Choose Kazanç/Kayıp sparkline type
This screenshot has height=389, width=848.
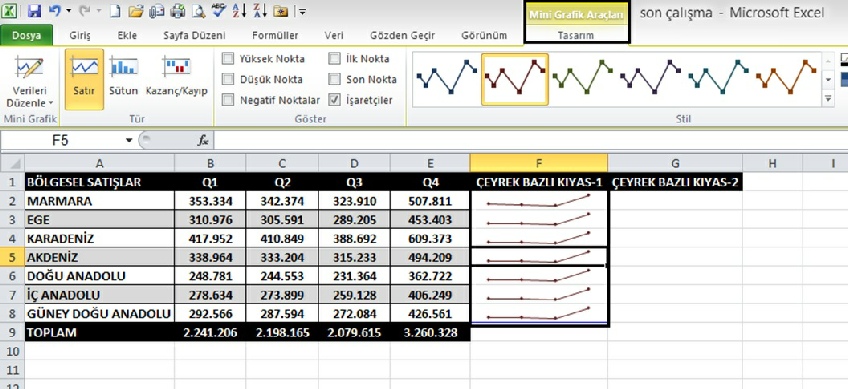coord(176,80)
